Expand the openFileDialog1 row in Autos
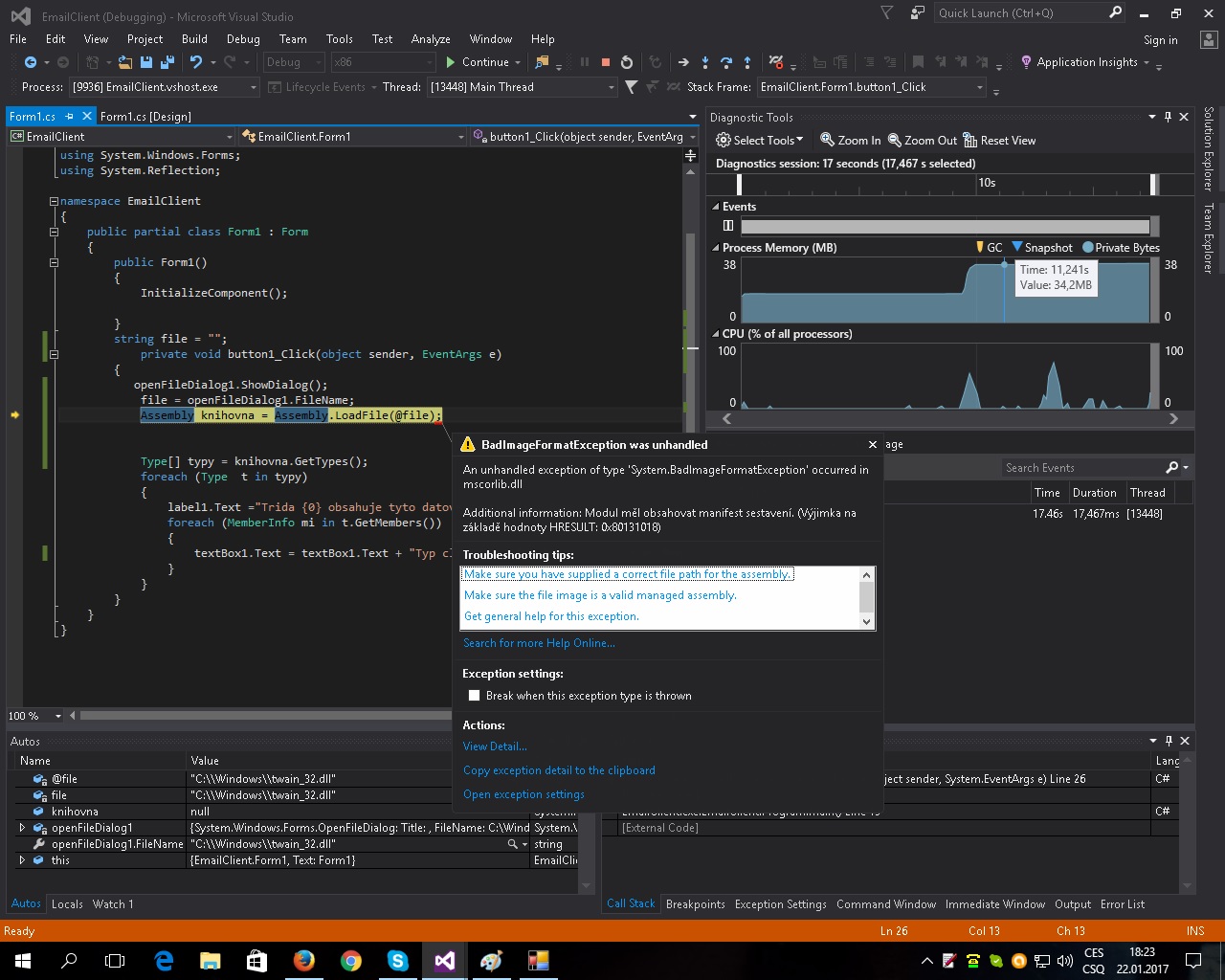 point(23,828)
